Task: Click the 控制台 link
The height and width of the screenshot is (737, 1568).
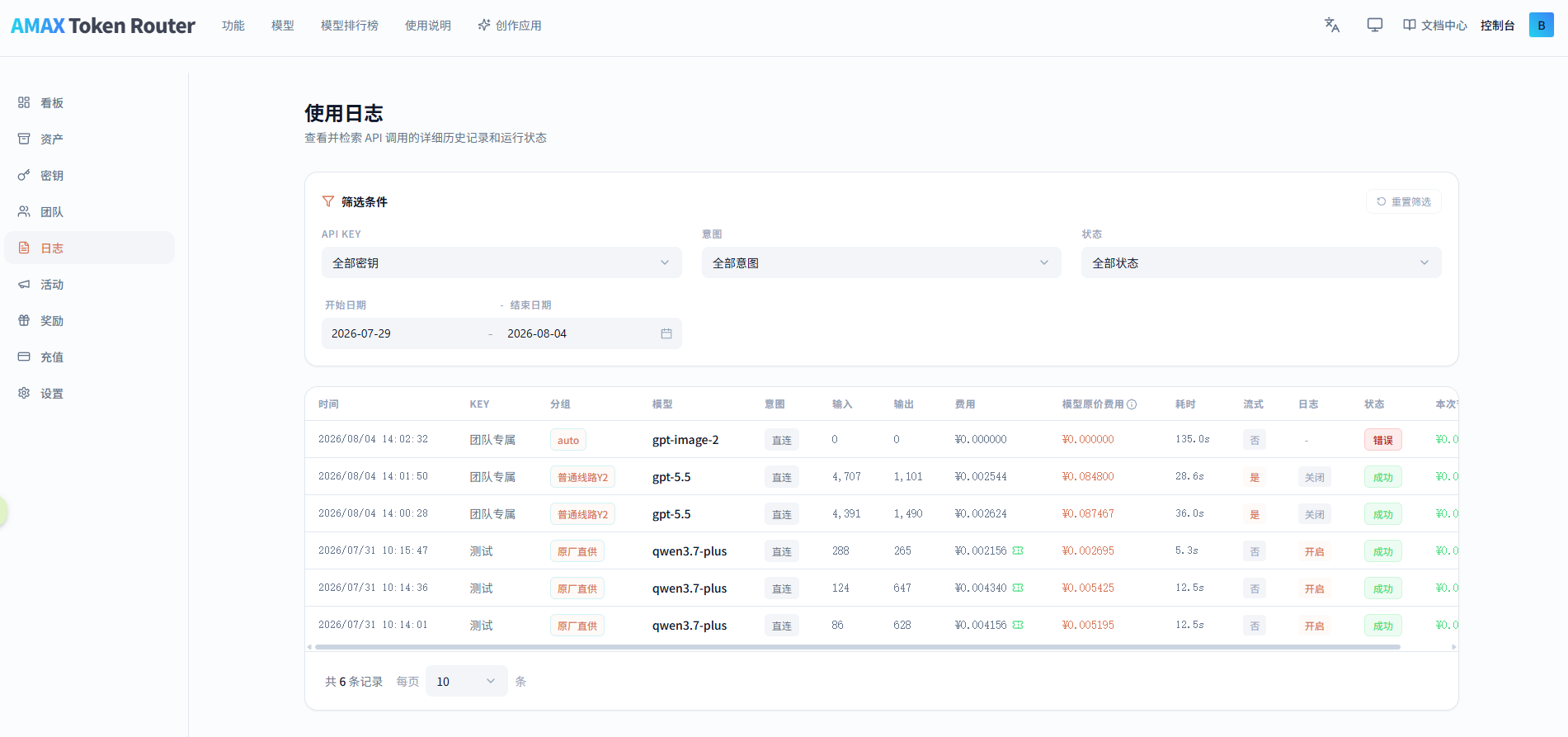Action: coord(1497,26)
